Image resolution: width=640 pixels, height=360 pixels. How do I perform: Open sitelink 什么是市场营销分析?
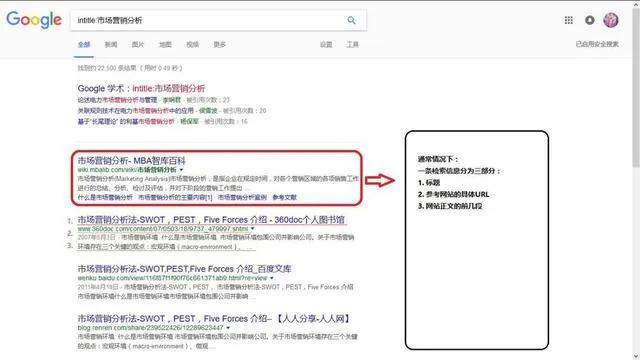pyautogui.click(x=105, y=197)
